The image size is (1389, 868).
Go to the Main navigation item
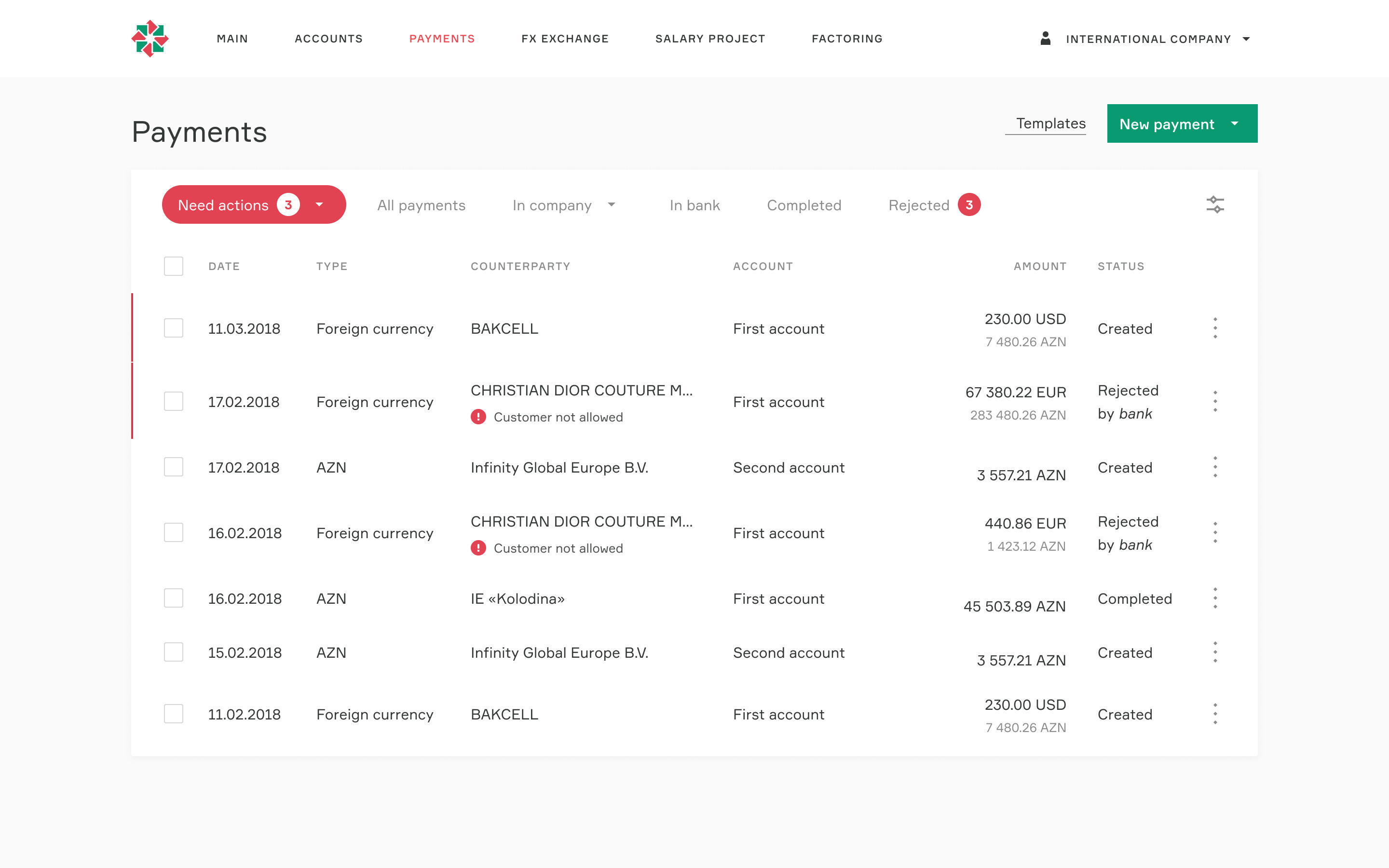click(x=232, y=39)
